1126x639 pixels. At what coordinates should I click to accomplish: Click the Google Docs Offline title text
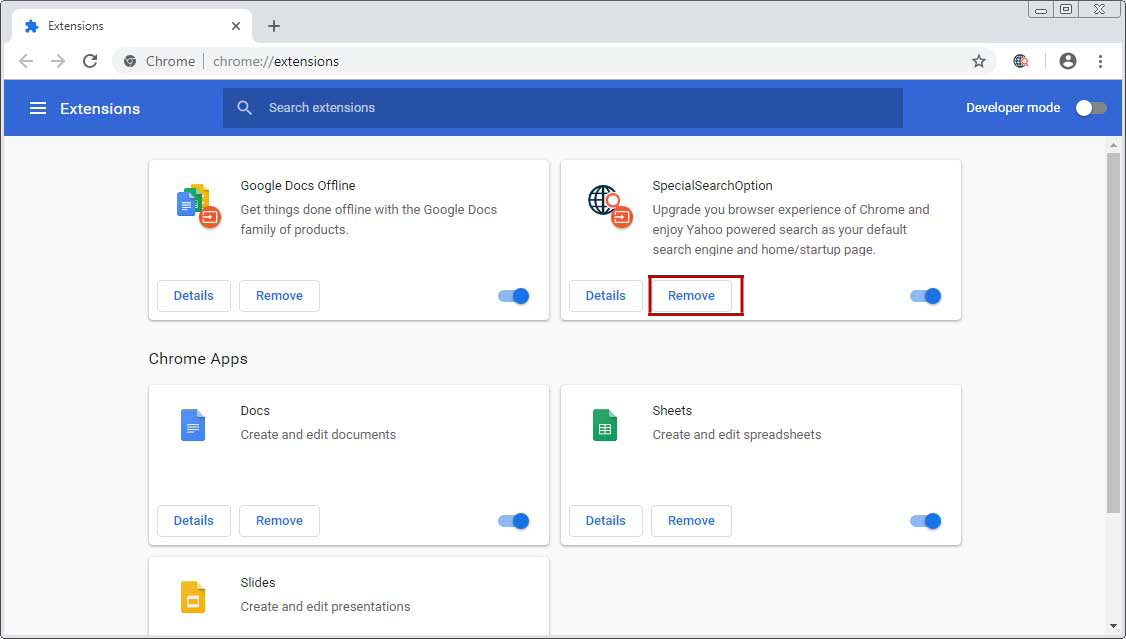tap(298, 185)
